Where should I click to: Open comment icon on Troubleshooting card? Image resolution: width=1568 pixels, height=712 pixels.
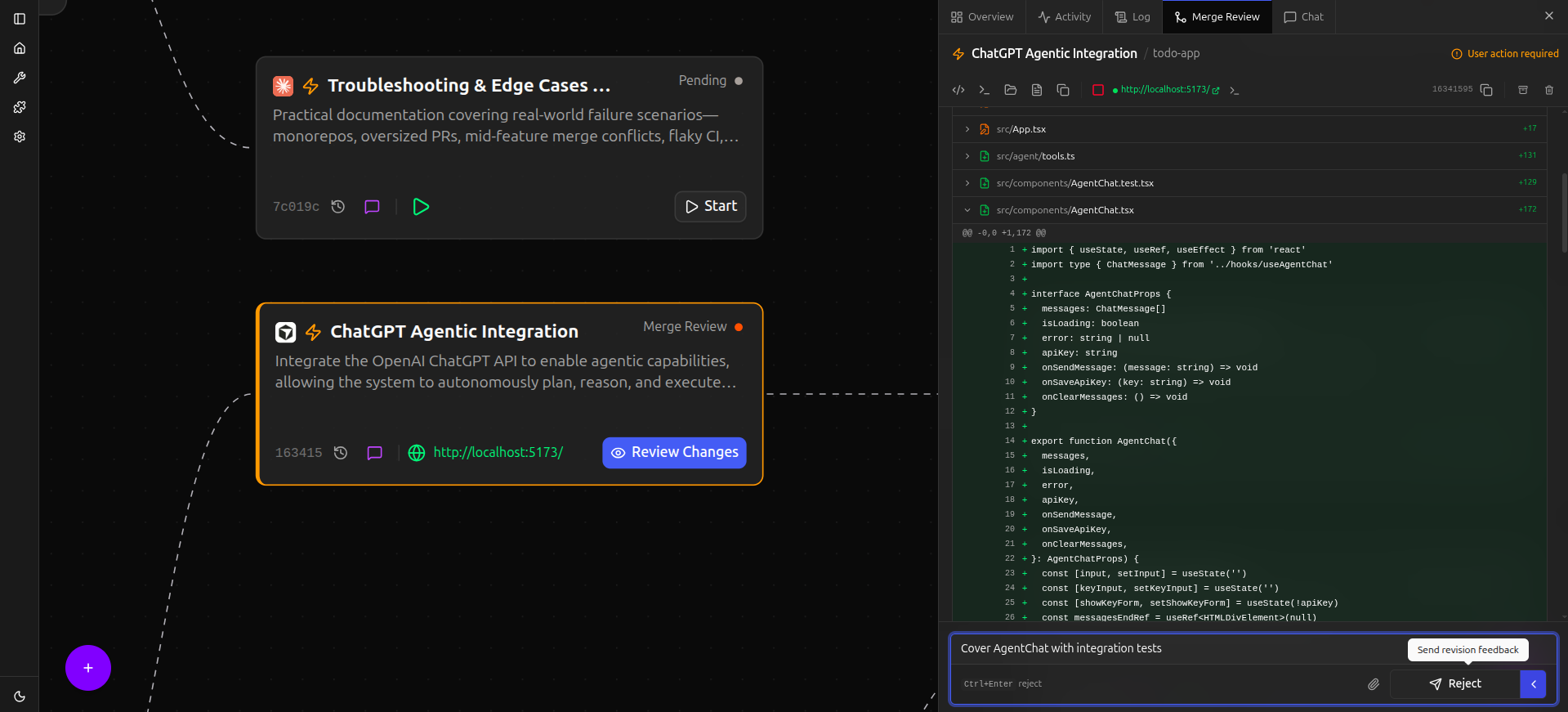click(372, 207)
